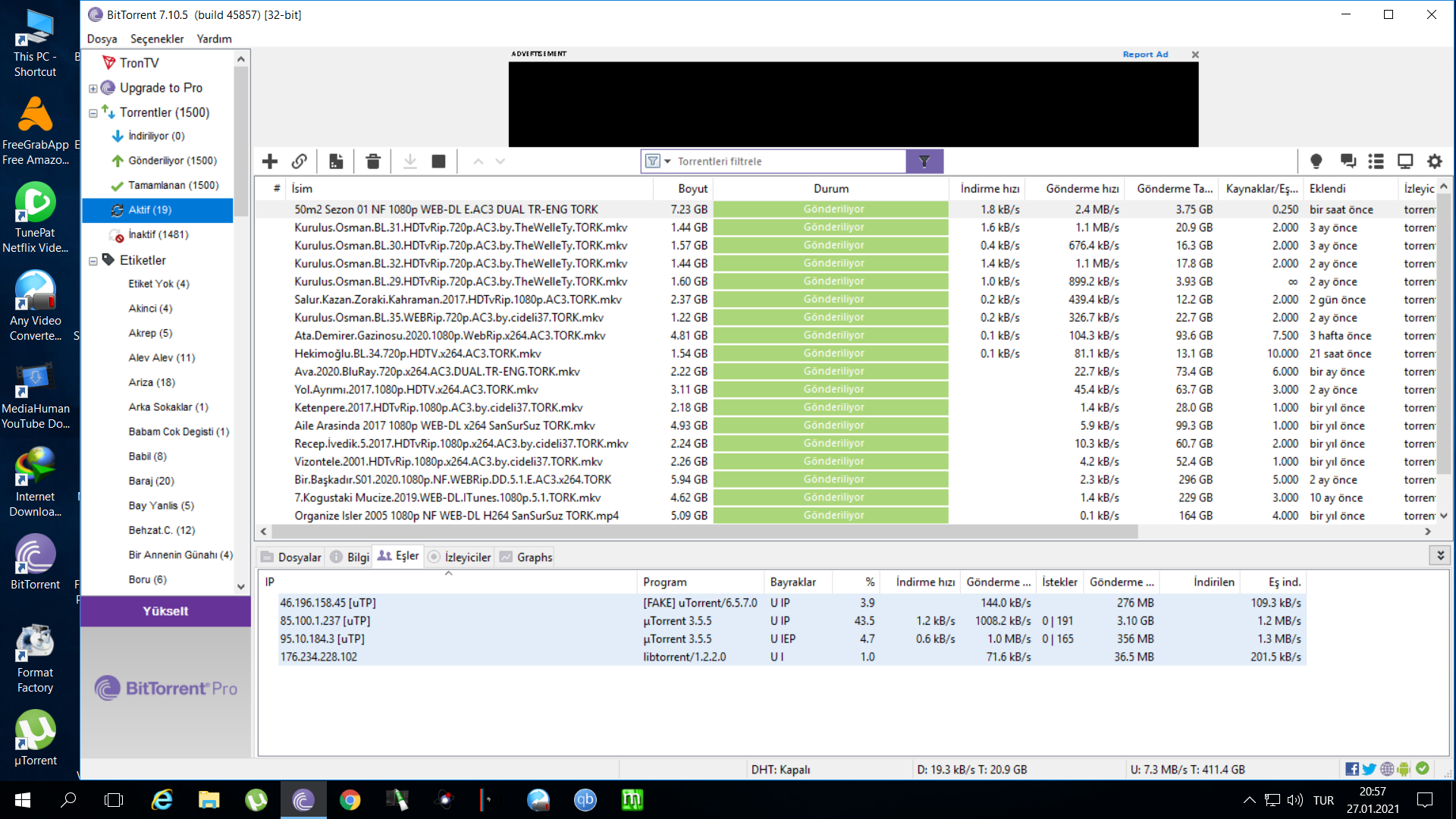Viewport: 1456px width, 819px height.
Task: Click the Add Torrent from URL link icon
Action: [300, 162]
